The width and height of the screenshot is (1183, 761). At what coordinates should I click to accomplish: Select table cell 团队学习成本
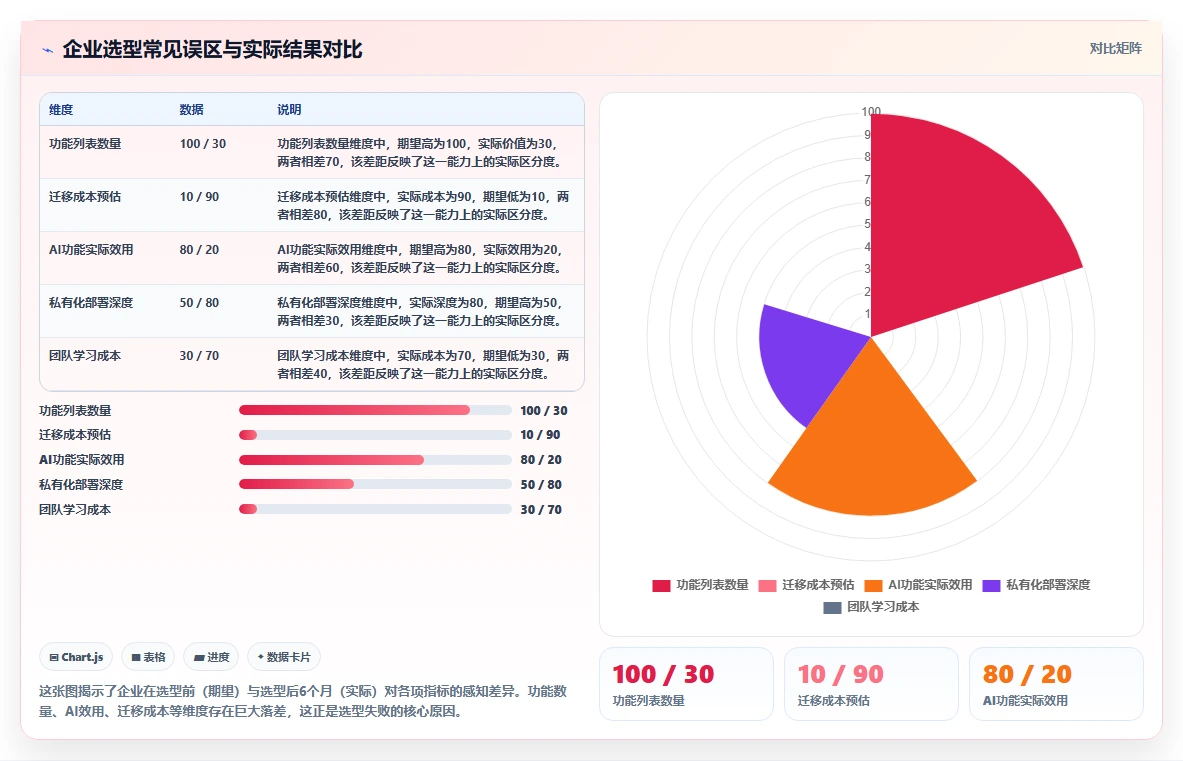click(x=85, y=355)
